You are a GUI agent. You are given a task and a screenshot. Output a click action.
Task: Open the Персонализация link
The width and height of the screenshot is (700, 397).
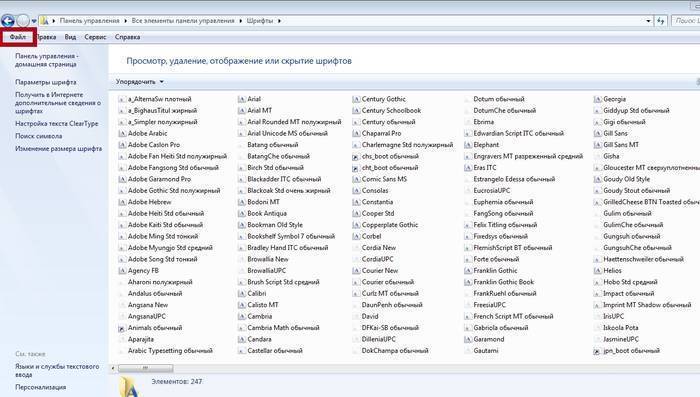click(41, 387)
